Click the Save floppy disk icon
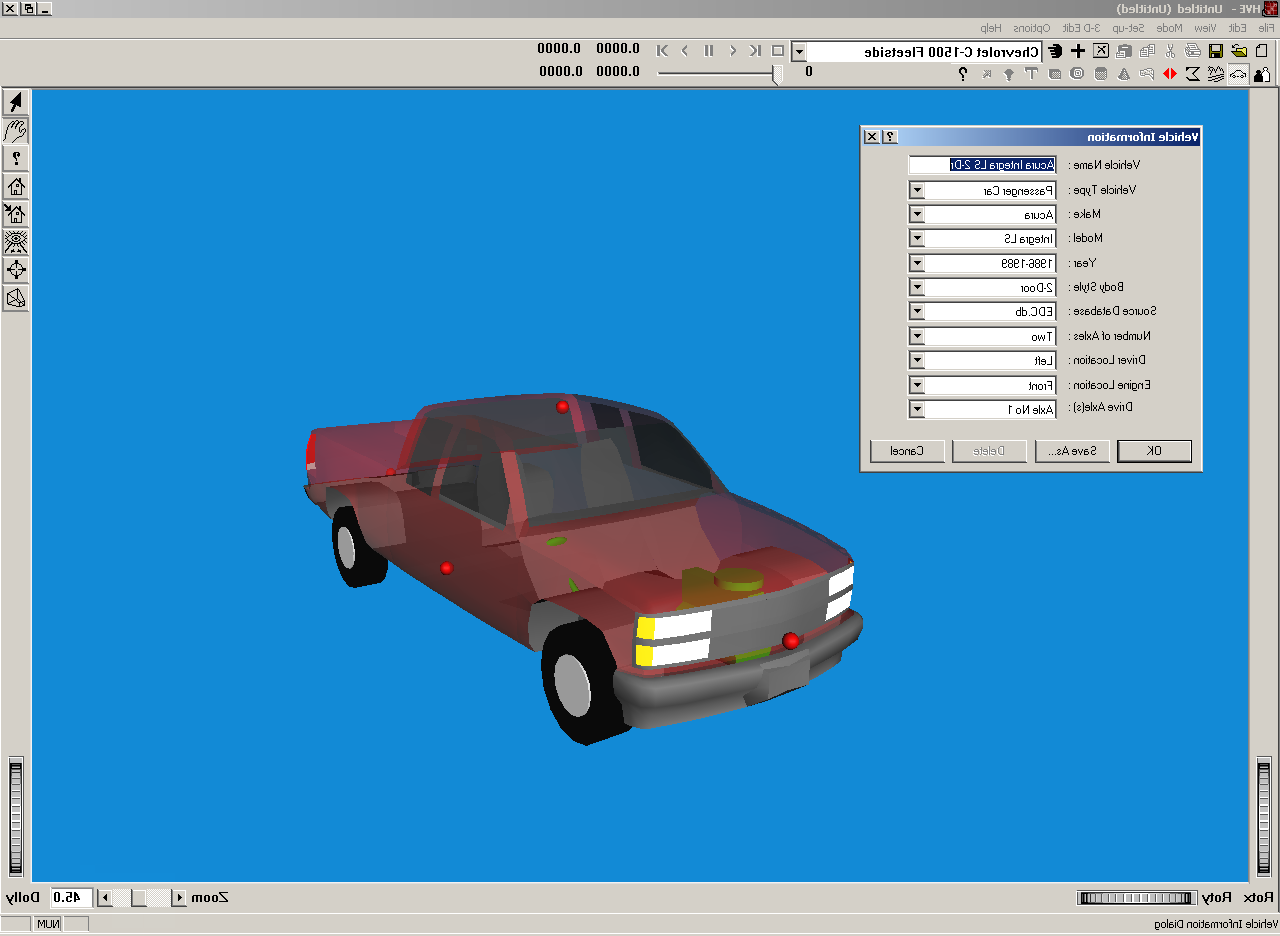Viewport: 1280px width, 936px height. tap(1216, 50)
